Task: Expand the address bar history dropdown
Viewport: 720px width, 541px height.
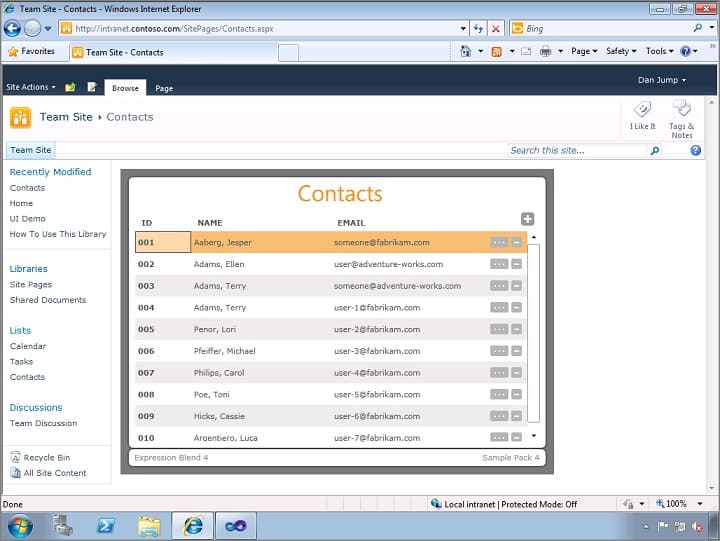Action: coord(463,28)
